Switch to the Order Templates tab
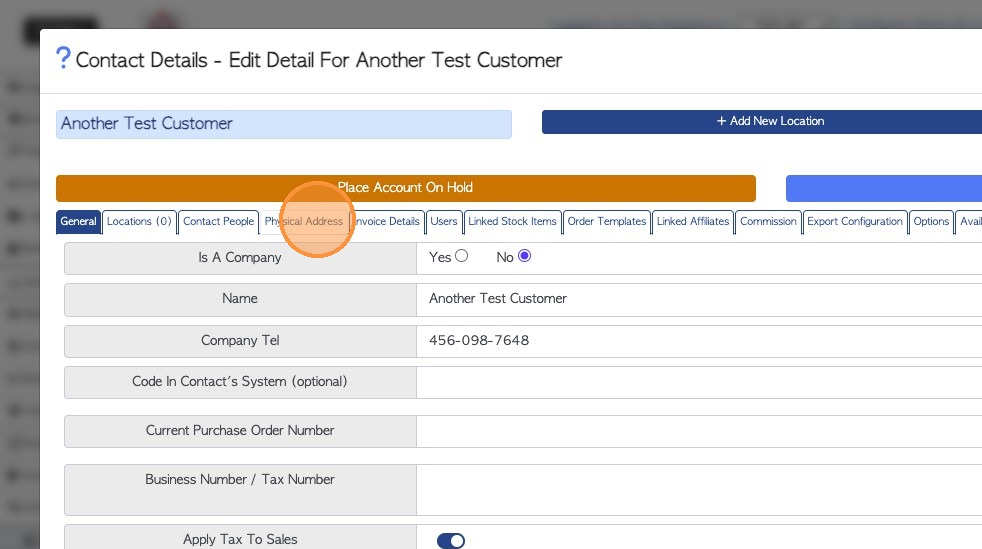The height and width of the screenshot is (549, 982). click(x=607, y=222)
